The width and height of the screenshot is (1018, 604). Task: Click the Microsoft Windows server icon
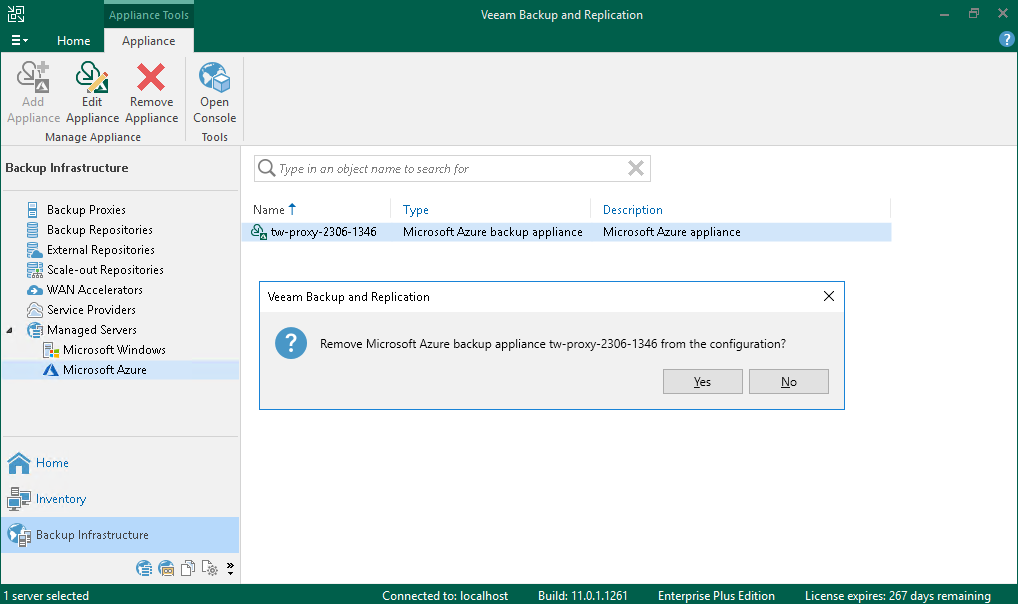tap(51, 350)
